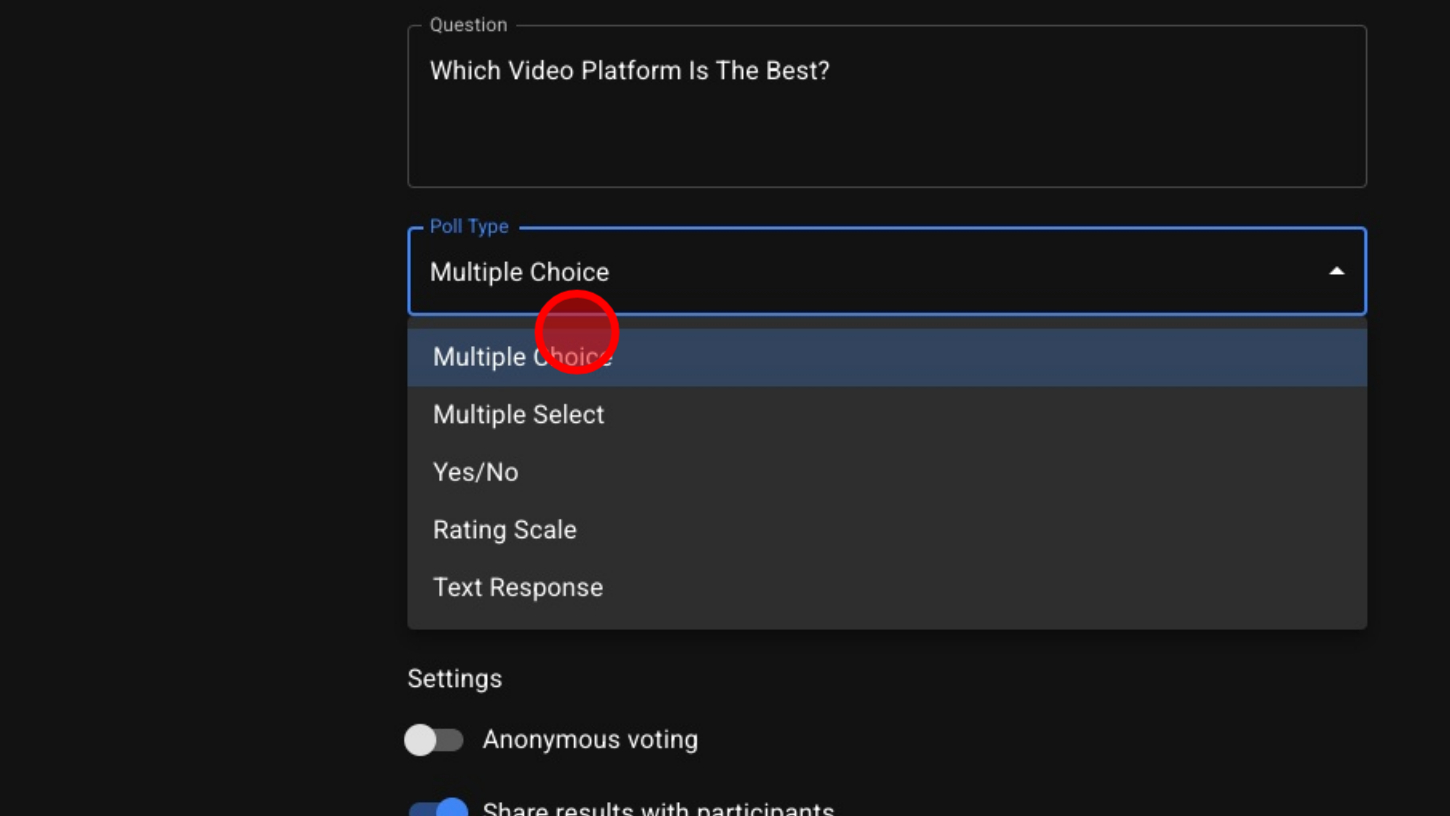Disable Share results with participants switch
The width and height of the screenshot is (1450, 816).
pyautogui.click(x=439, y=808)
